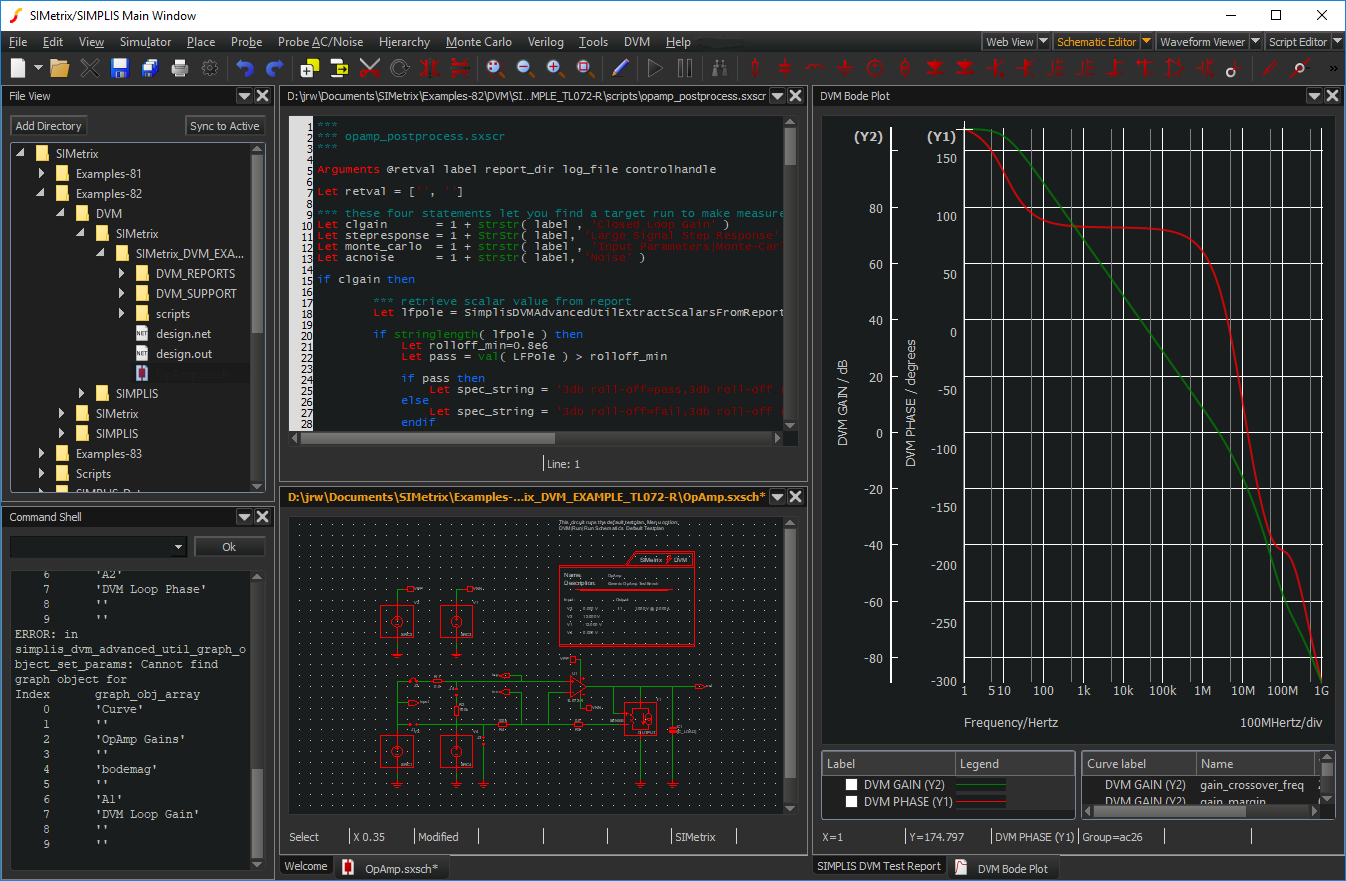This screenshot has width=1346, height=881.
Task: Open the Command Shell input dropdown
Action: [x=179, y=547]
